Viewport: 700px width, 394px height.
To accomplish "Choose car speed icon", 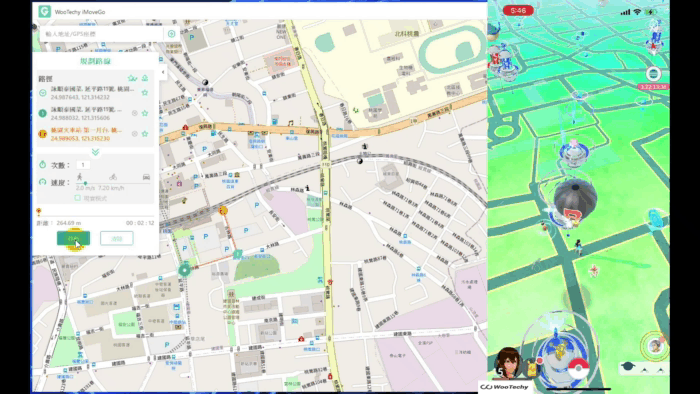I will pos(146,177).
